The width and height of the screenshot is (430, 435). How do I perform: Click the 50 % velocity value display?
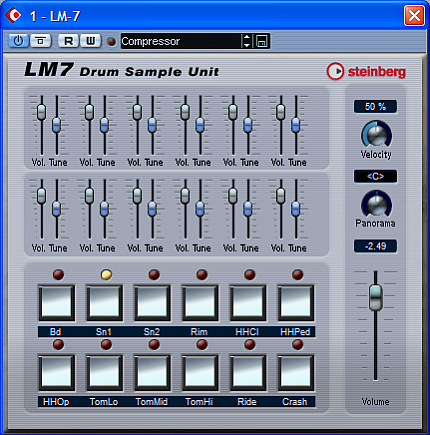pos(375,107)
